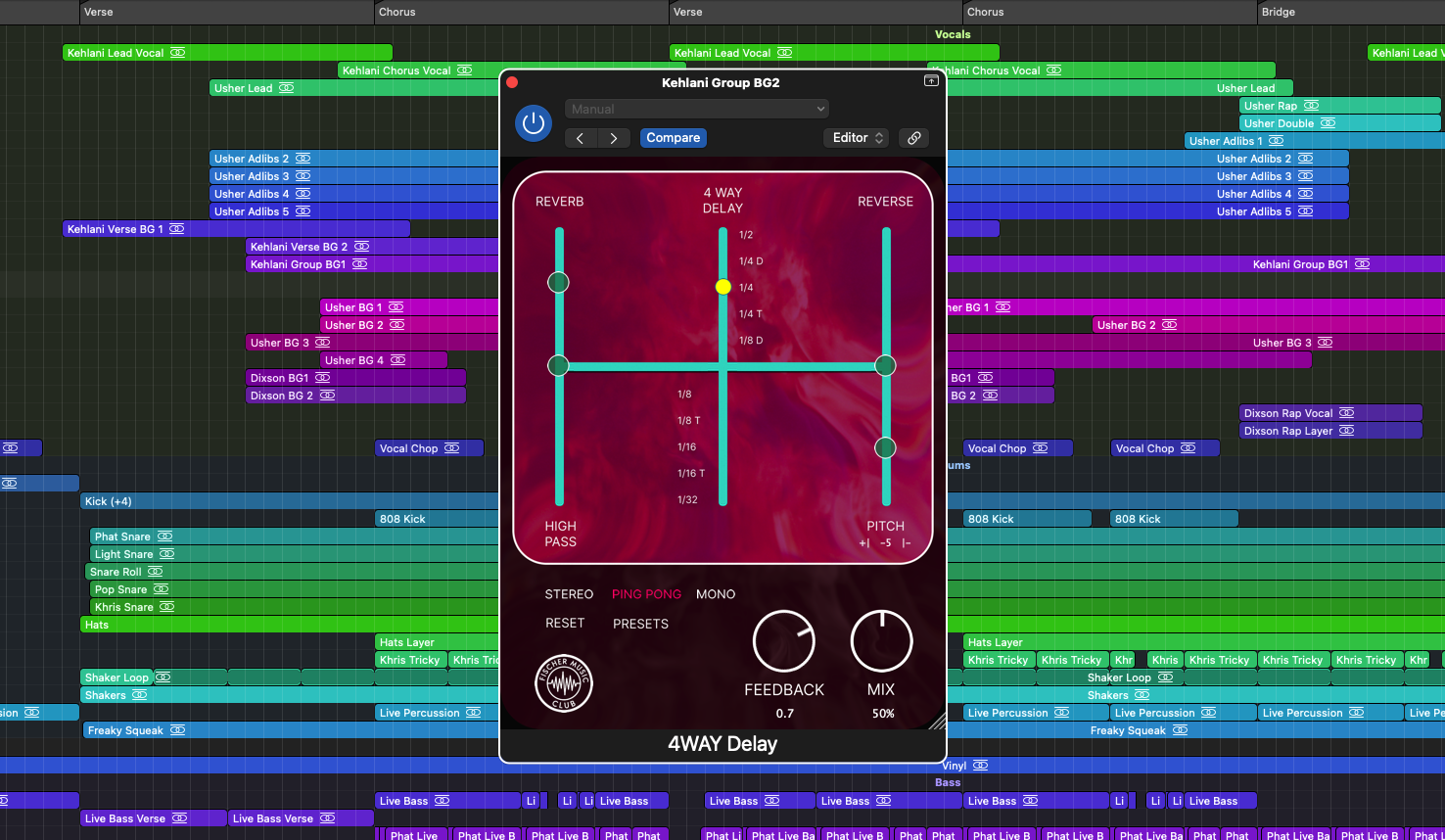
Task: Go to next preset arrow
Action: (614, 138)
